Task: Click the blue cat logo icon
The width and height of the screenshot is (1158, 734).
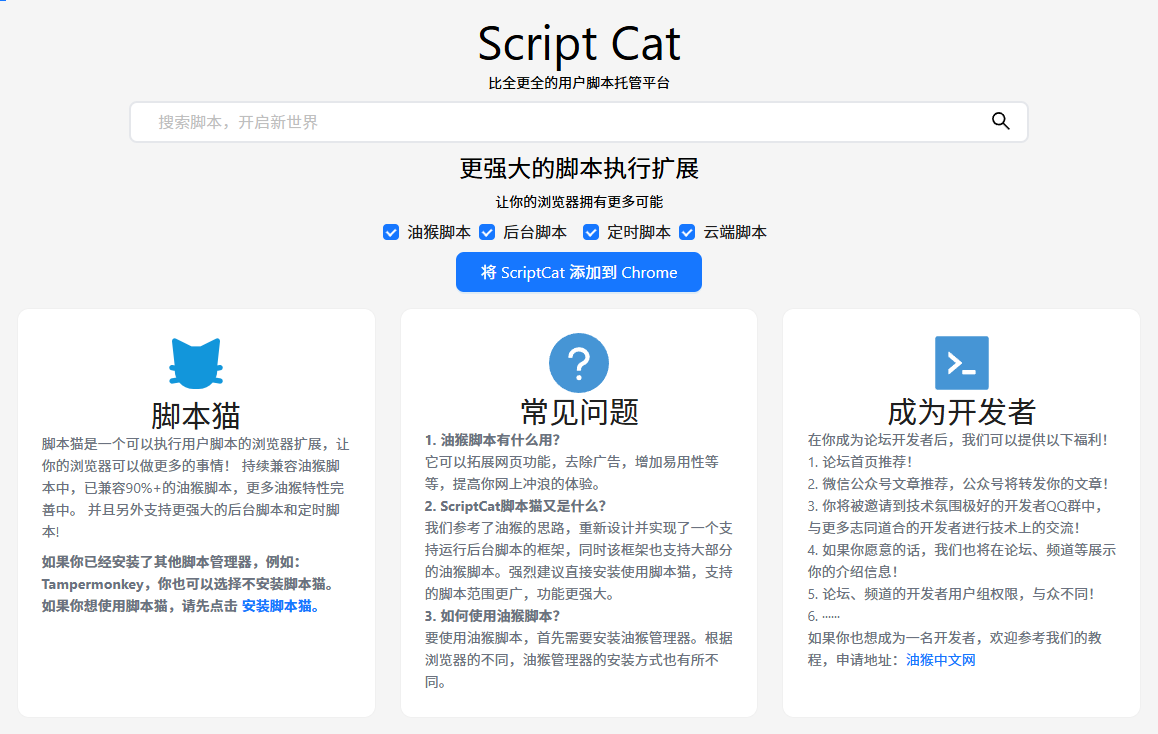Action: pos(196,363)
